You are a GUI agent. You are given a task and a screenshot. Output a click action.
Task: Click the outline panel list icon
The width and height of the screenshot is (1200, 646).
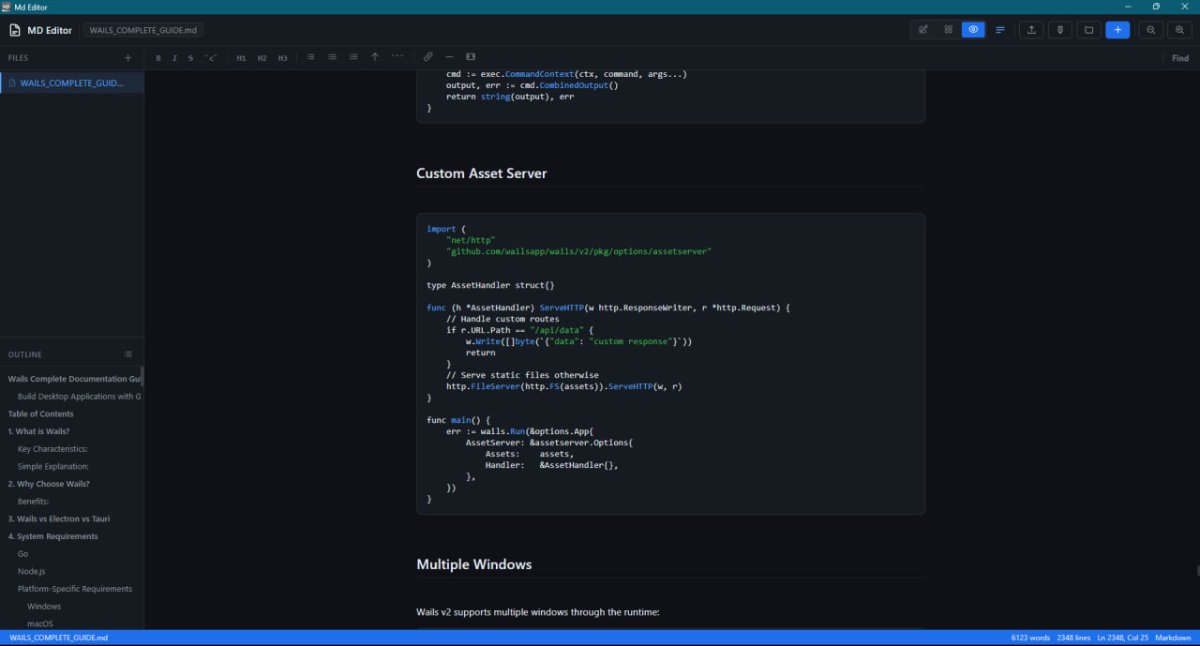point(128,354)
